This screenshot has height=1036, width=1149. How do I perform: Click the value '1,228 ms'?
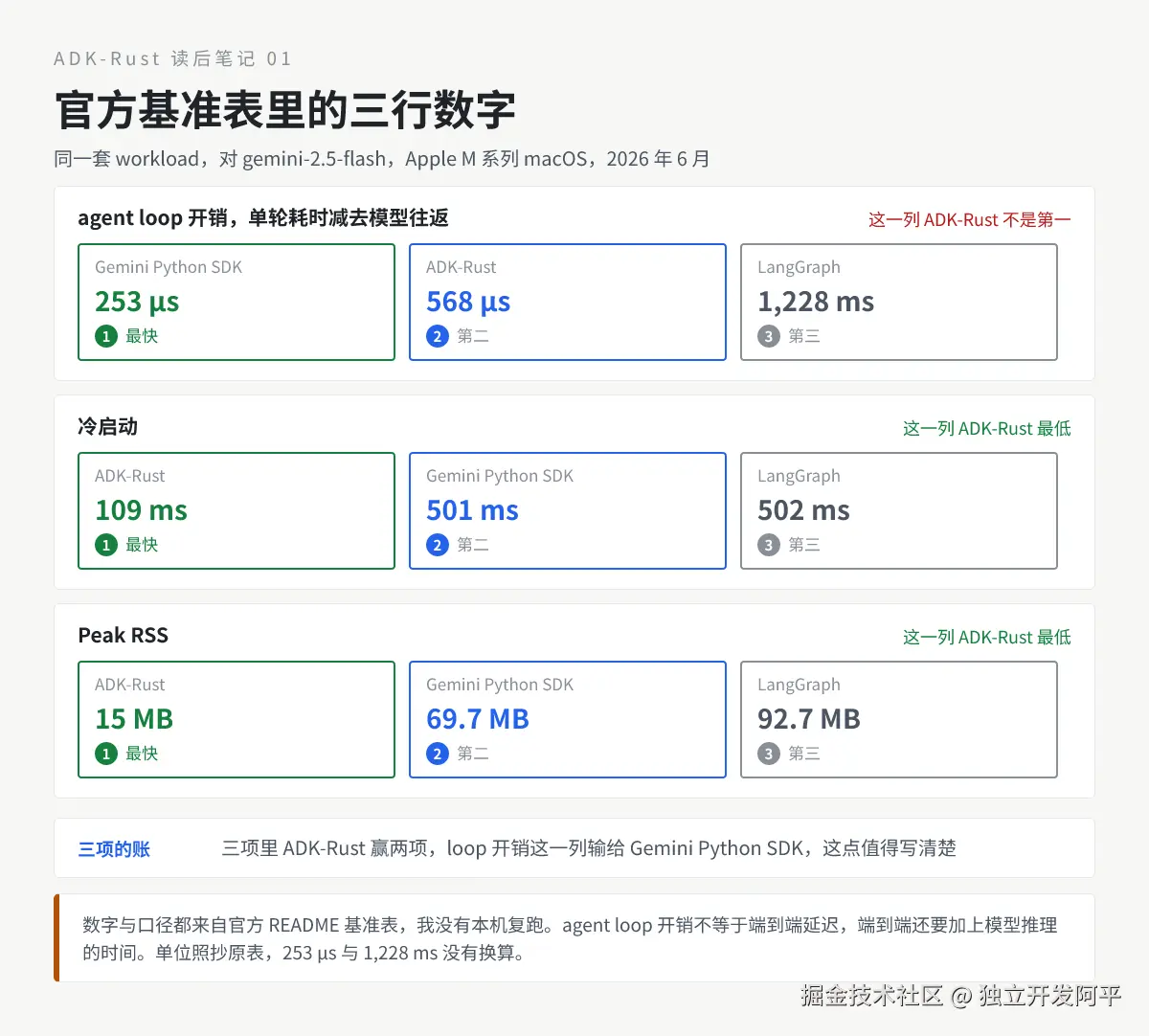816,302
